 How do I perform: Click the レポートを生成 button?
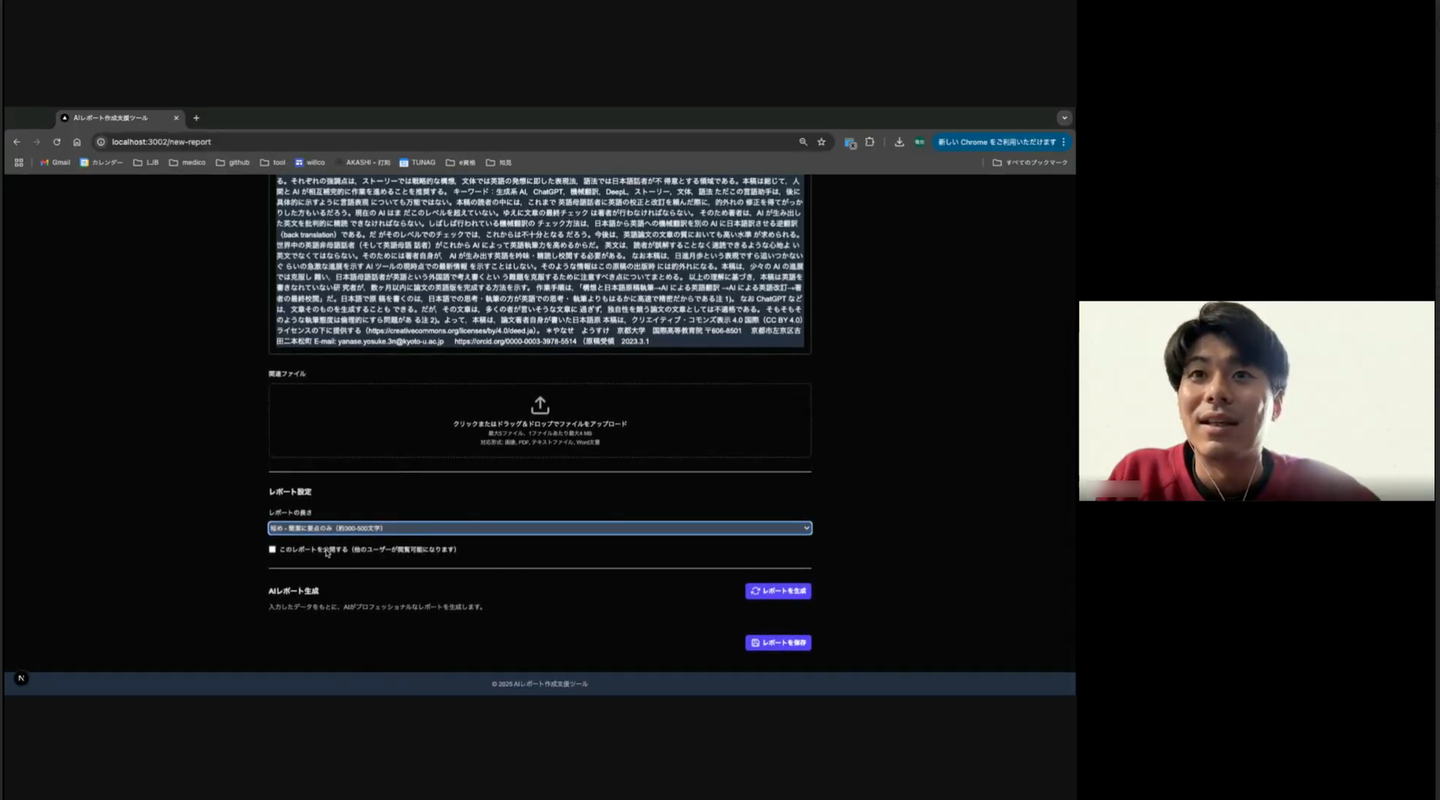coord(778,591)
